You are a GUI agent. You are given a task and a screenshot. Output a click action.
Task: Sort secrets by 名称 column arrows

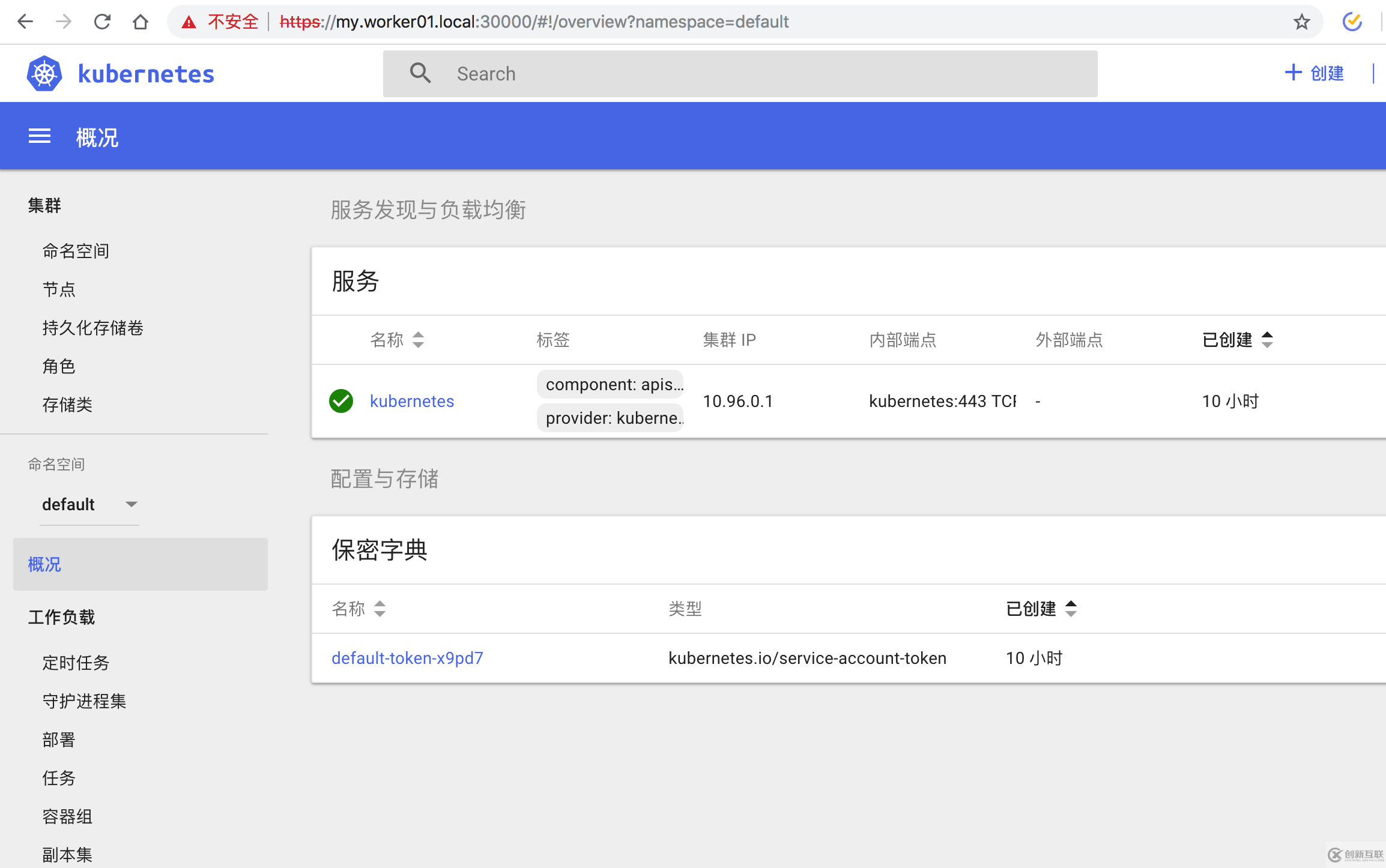tap(380, 609)
